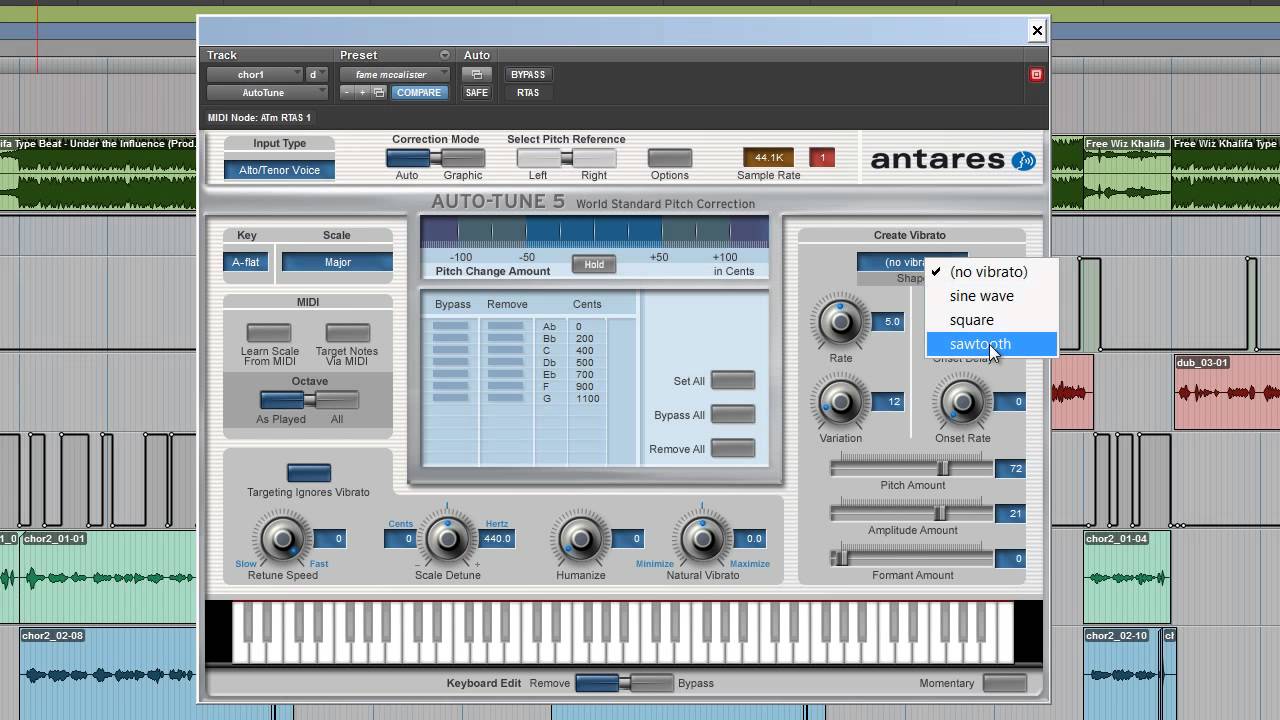Click the 440.0 Hertz detune field
This screenshot has width=1280, height=720.
pos(497,538)
